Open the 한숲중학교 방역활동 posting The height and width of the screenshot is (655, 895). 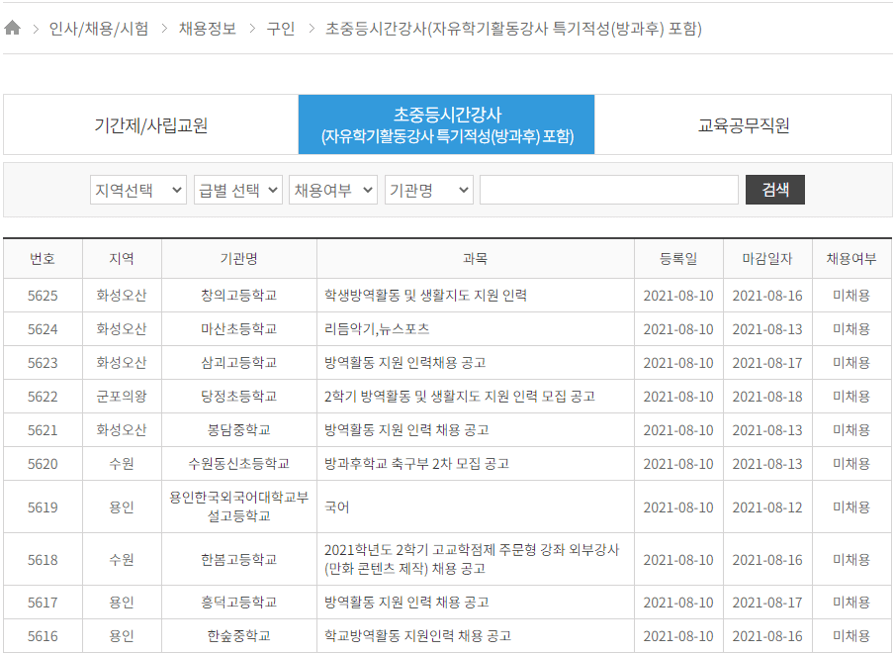point(420,635)
